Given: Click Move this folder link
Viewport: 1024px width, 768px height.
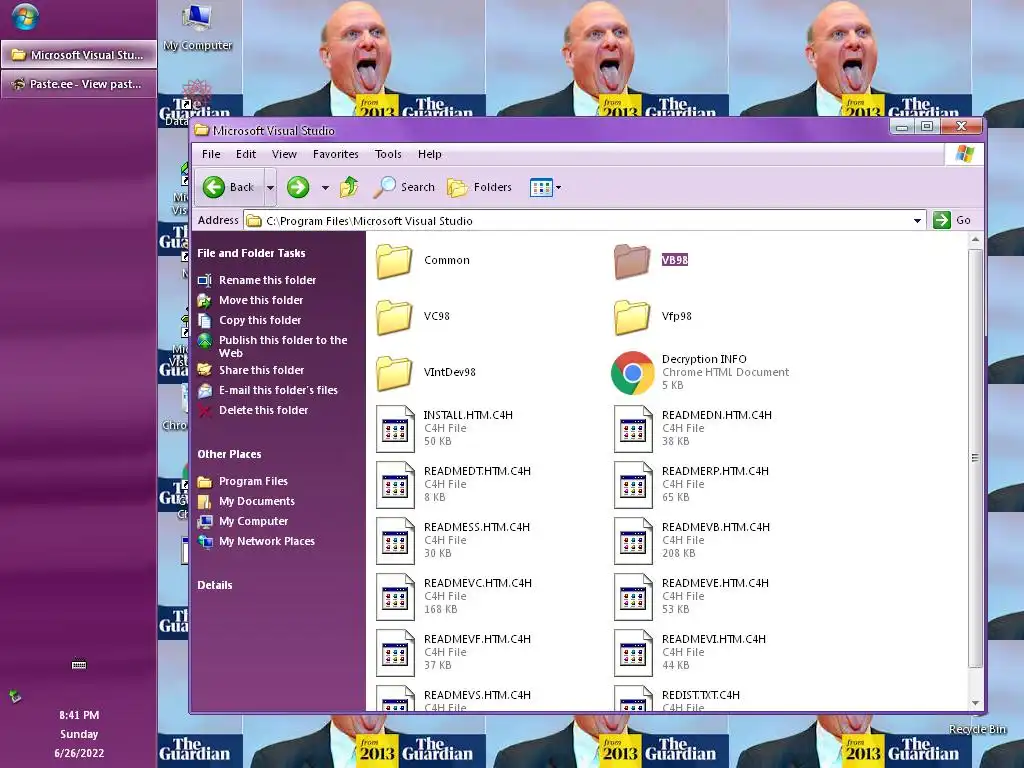Looking at the screenshot, I should [x=261, y=300].
